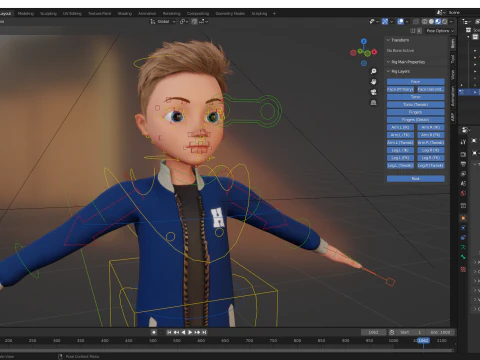Click the zoom view magnifier icon

click(374, 71)
